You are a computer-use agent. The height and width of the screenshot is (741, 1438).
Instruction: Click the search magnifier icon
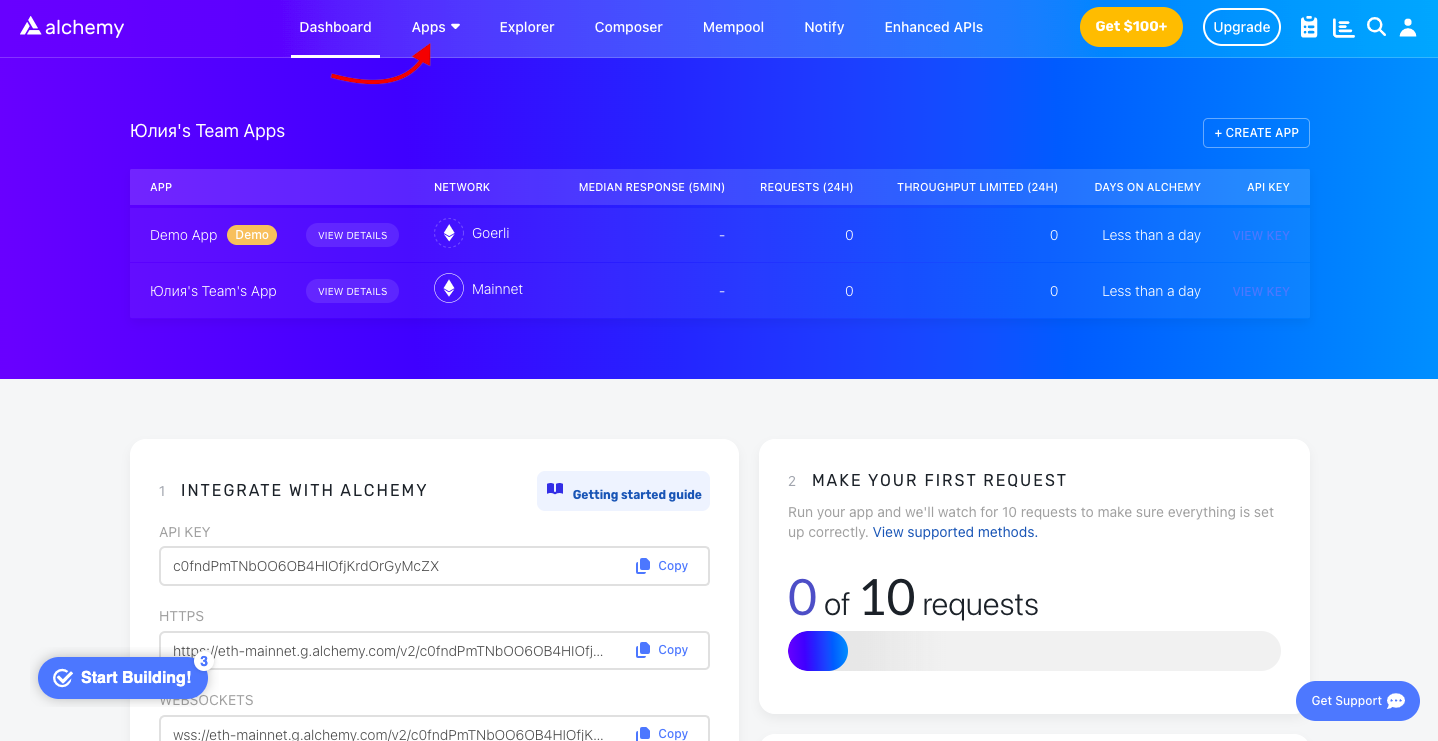click(1376, 27)
